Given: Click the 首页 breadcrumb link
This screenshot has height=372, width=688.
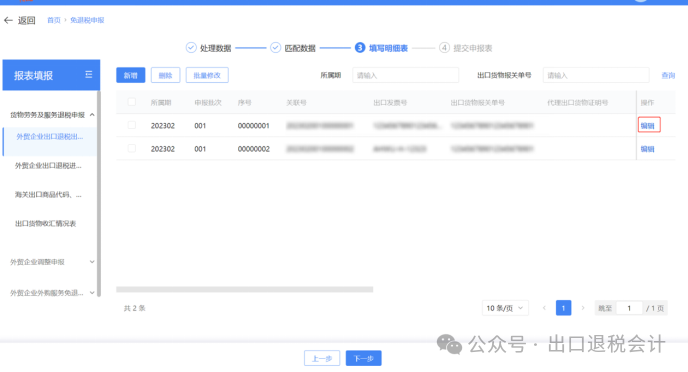Looking at the screenshot, I should coord(54,20).
